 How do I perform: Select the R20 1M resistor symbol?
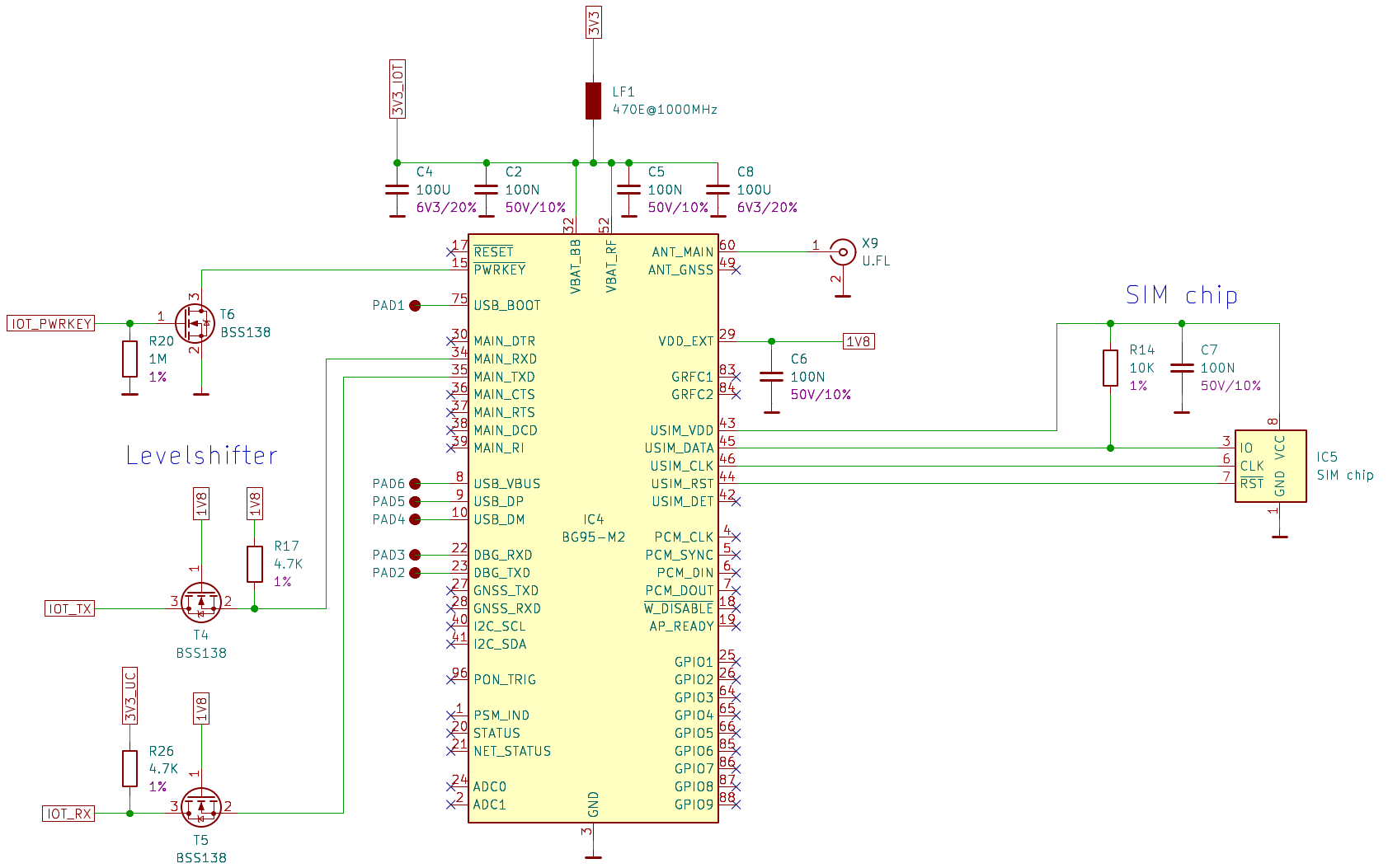coord(129,359)
